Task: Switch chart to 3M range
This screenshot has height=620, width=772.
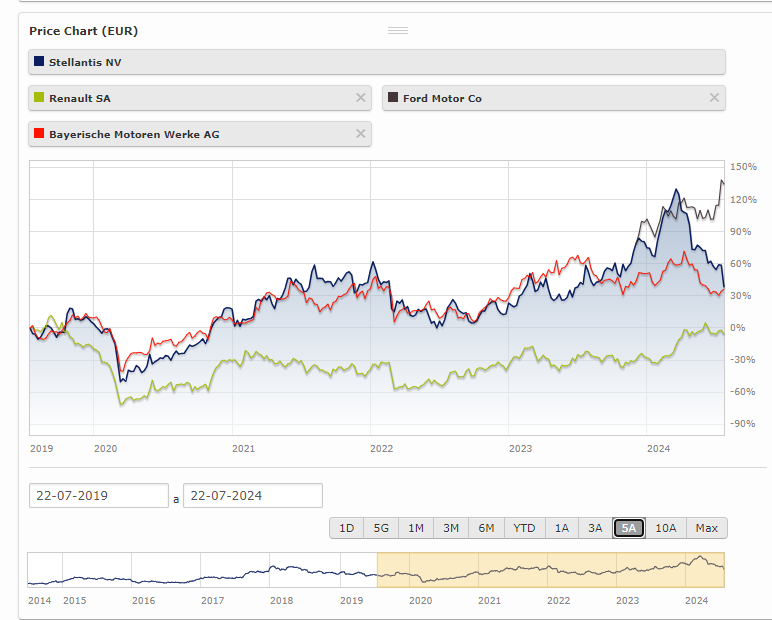Action: tap(451, 528)
